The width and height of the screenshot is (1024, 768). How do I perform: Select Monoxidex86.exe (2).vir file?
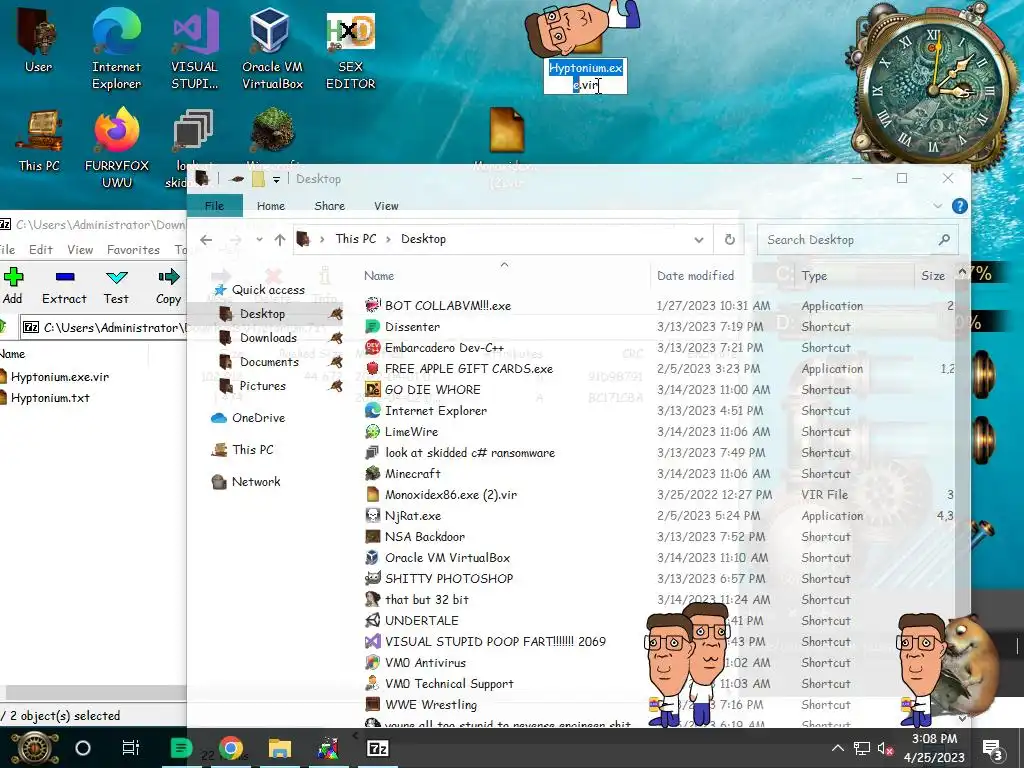click(x=450, y=494)
